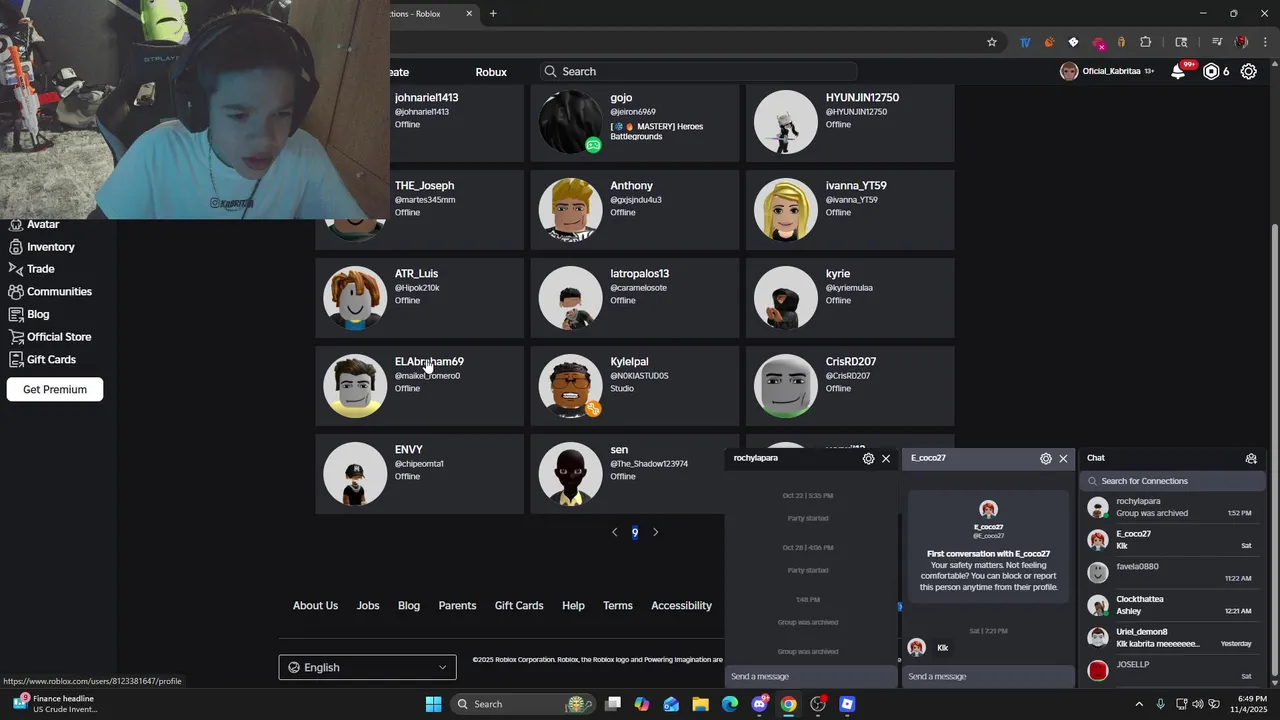
Task: Open ivanna_YT59's avatar thumbnail
Action: 786,210
